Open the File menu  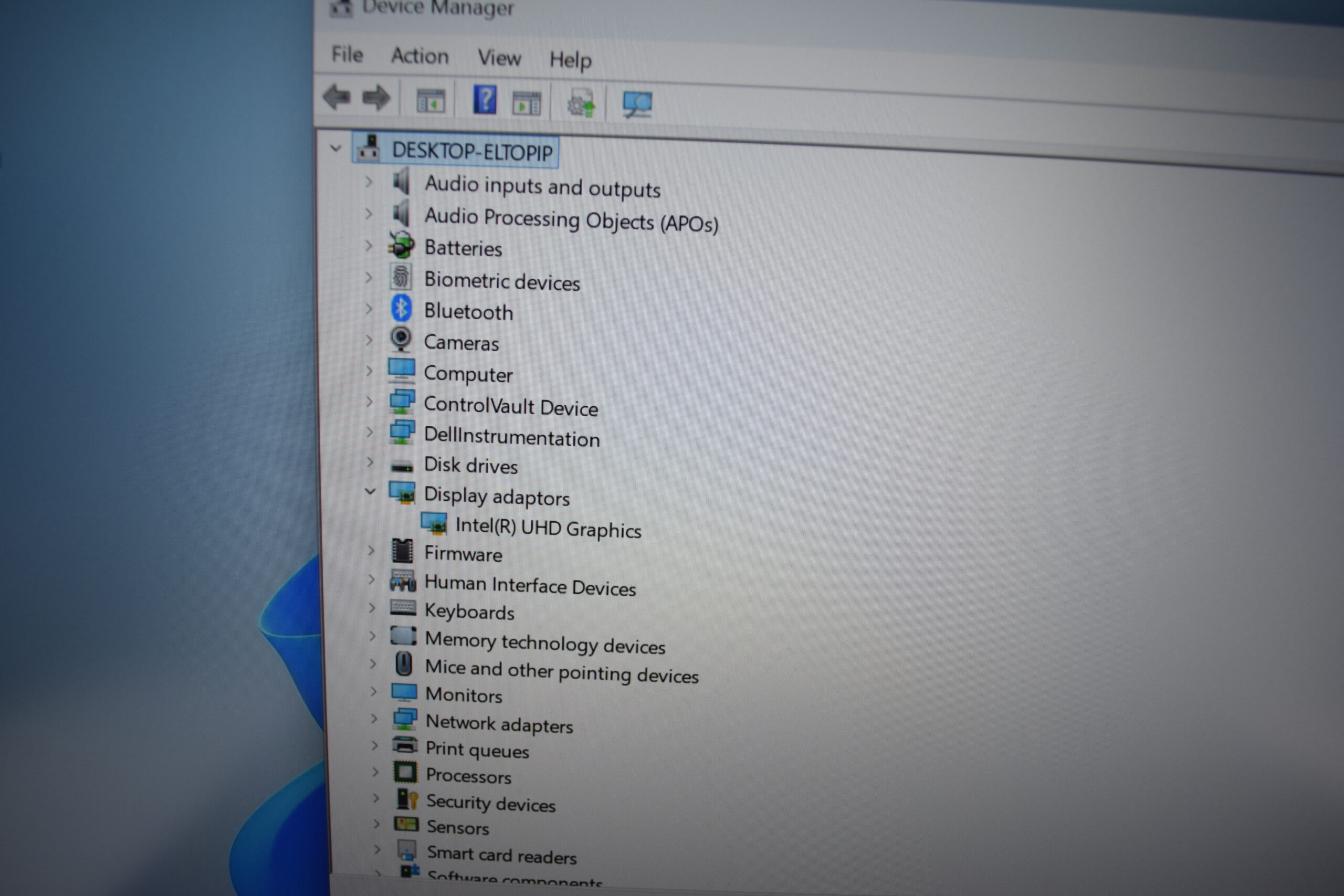coord(348,54)
